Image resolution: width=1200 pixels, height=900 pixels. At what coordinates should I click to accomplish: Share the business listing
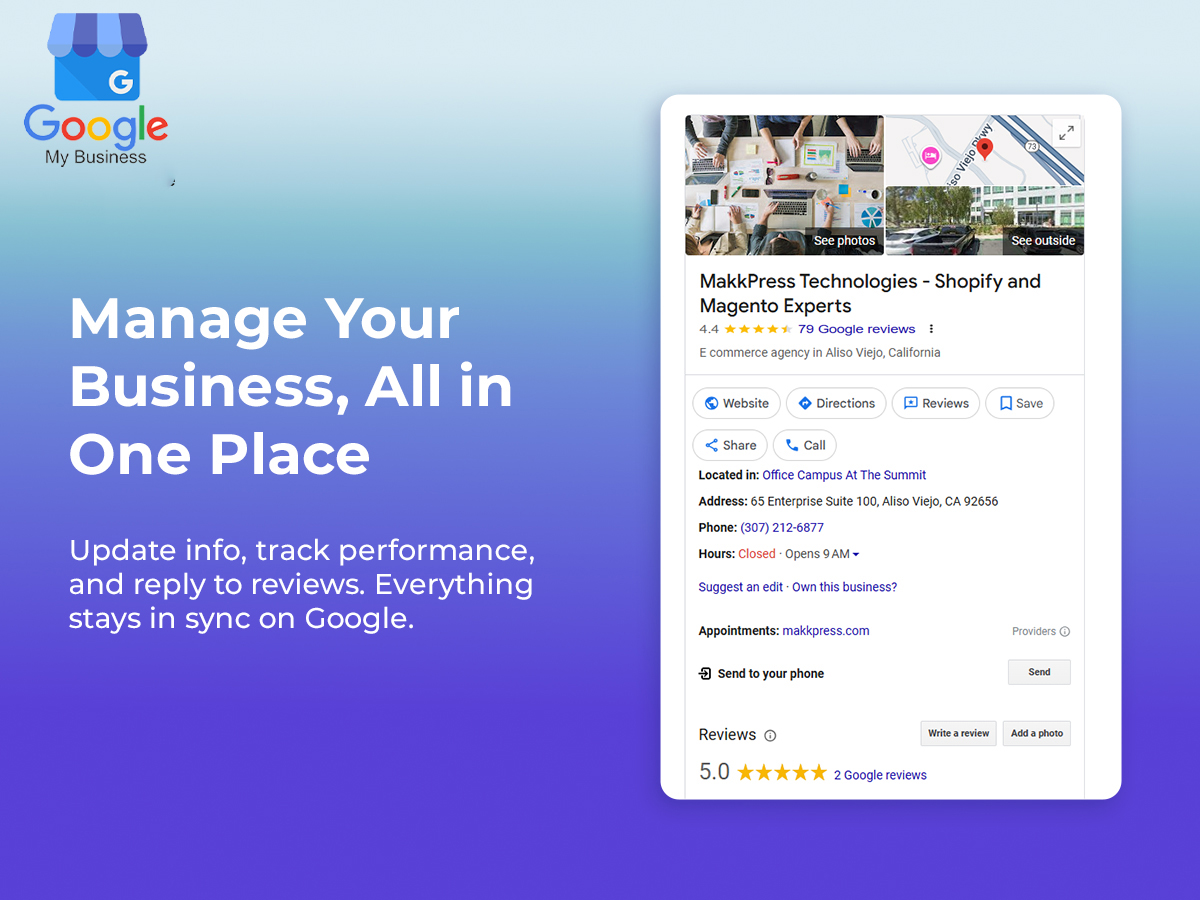click(x=730, y=445)
